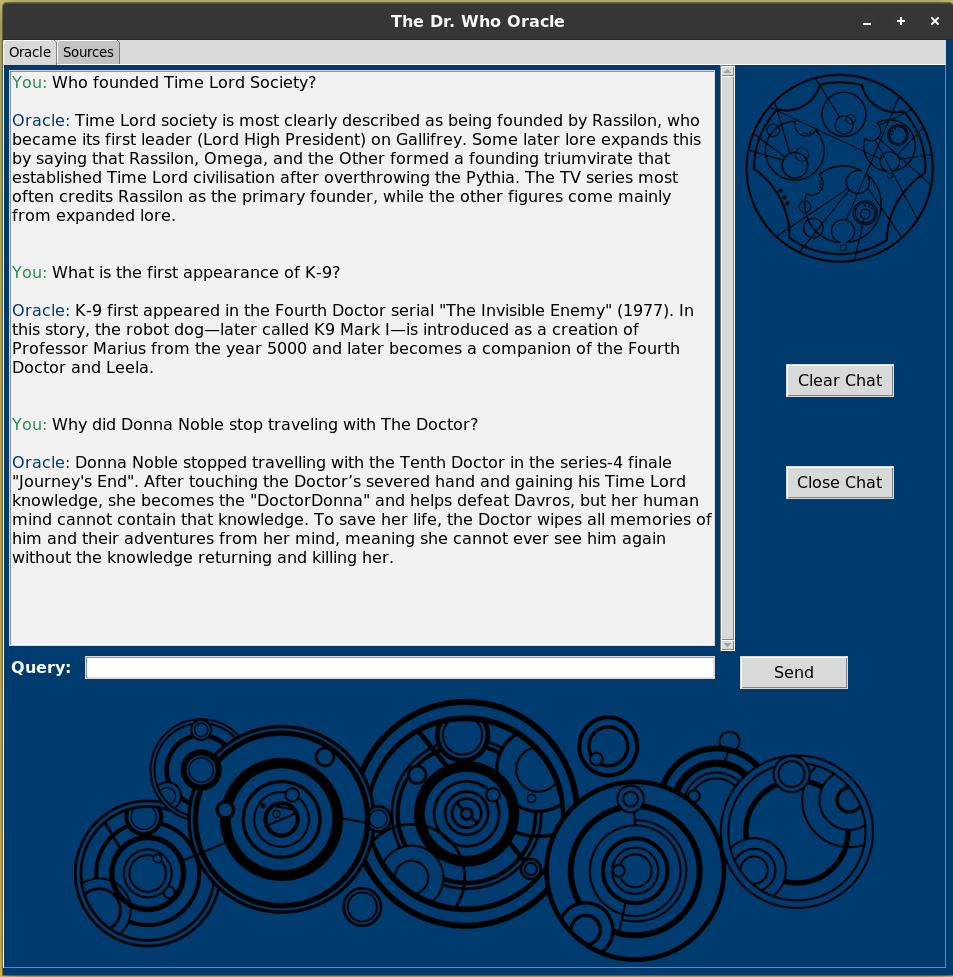Click the Clear Chat button
The width and height of the screenshot is (953, 977).
[x=840, y=381]
